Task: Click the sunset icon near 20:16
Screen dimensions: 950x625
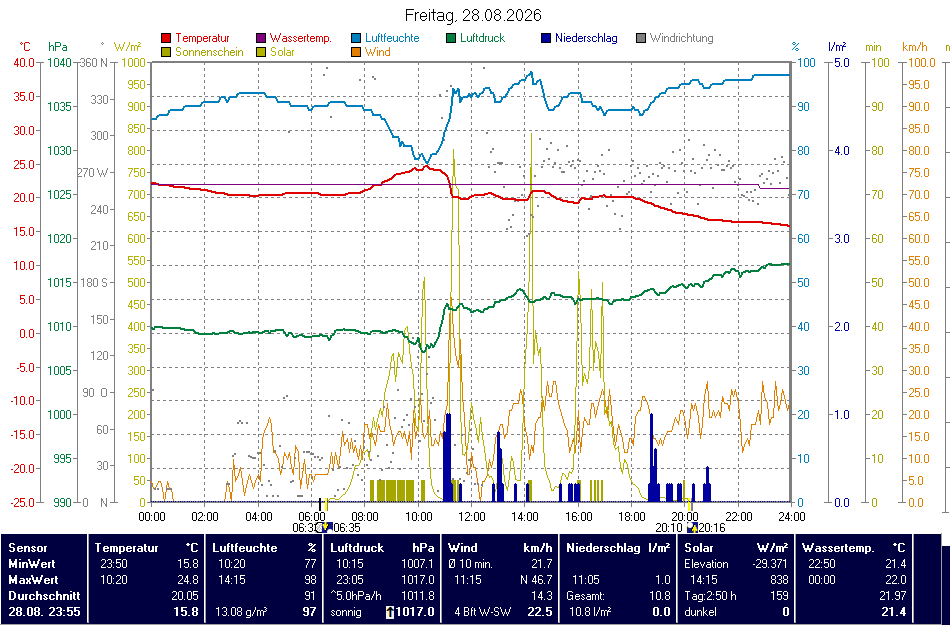Action: 692,527
